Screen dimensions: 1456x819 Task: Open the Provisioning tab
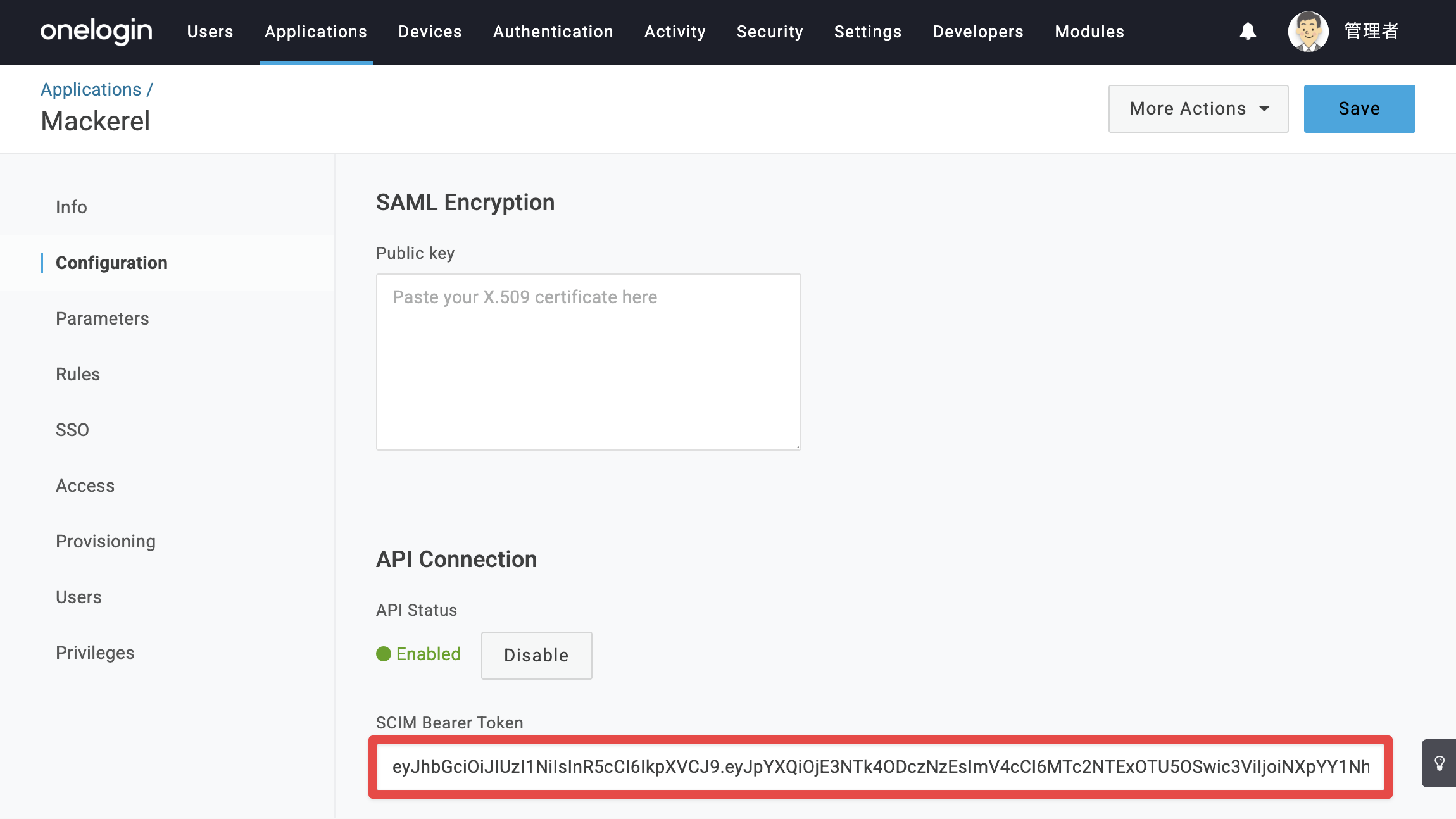coord(106,541)
